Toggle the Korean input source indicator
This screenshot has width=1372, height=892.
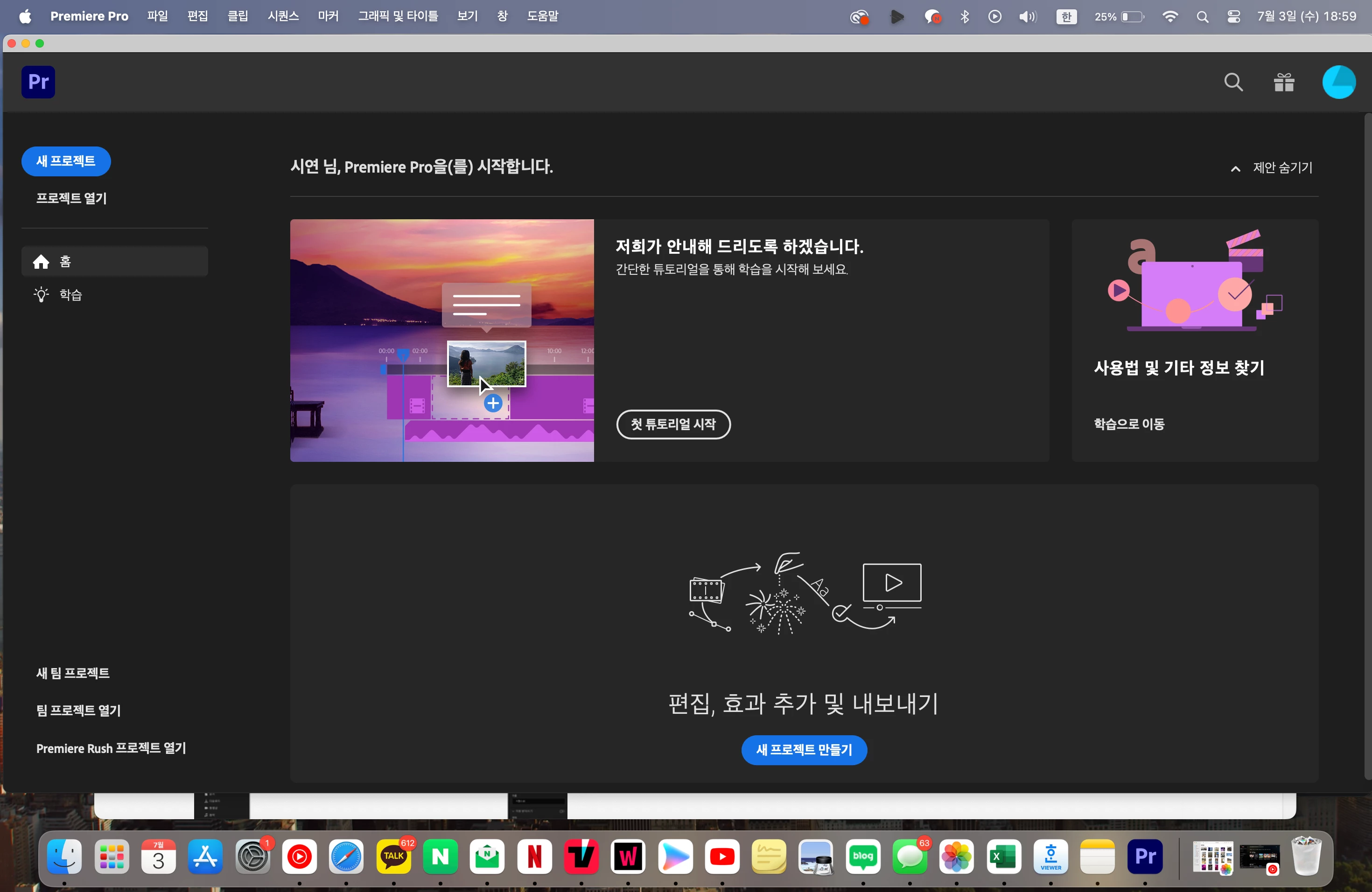[x=1066, y=17]
